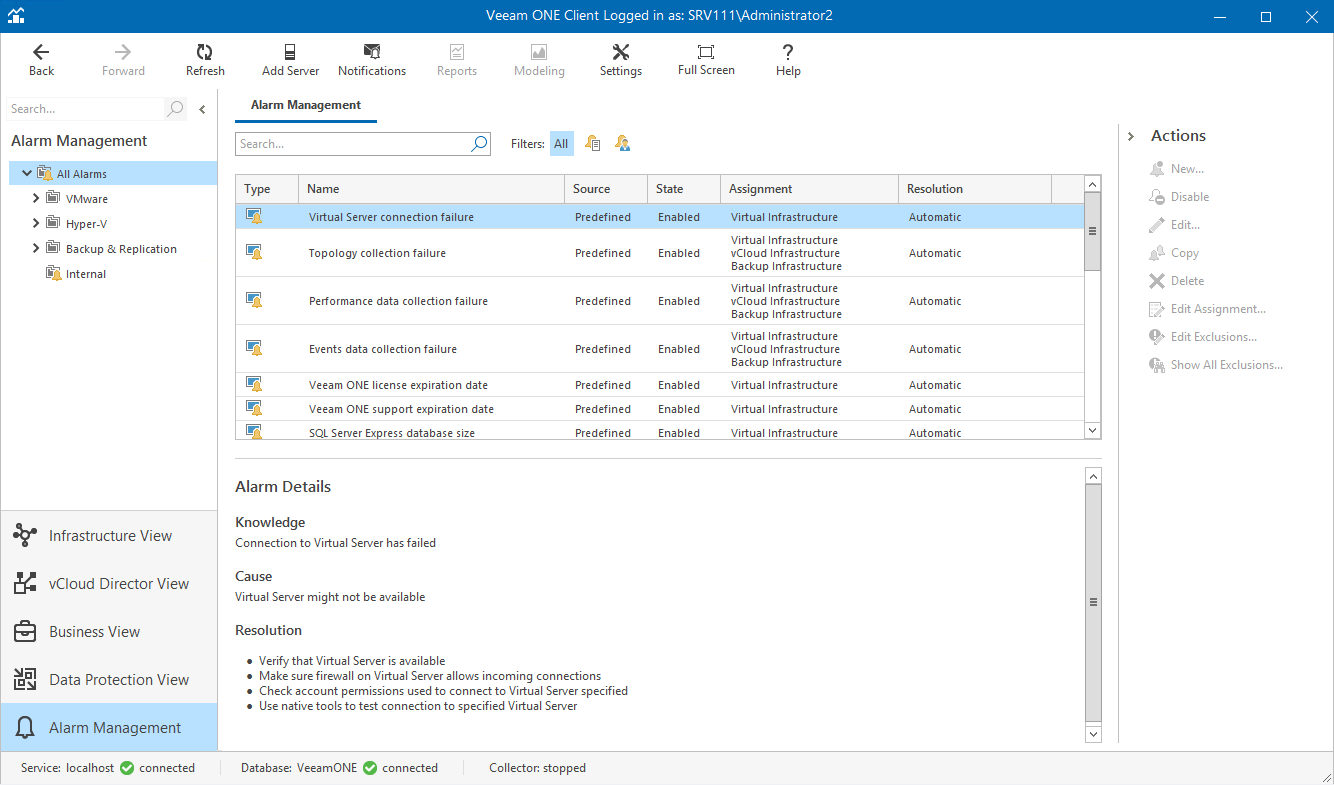This screenshot has height=785, width=1334.
Task: Toggle the predefined alarms filter icon
Action: [x=593, y=144]
